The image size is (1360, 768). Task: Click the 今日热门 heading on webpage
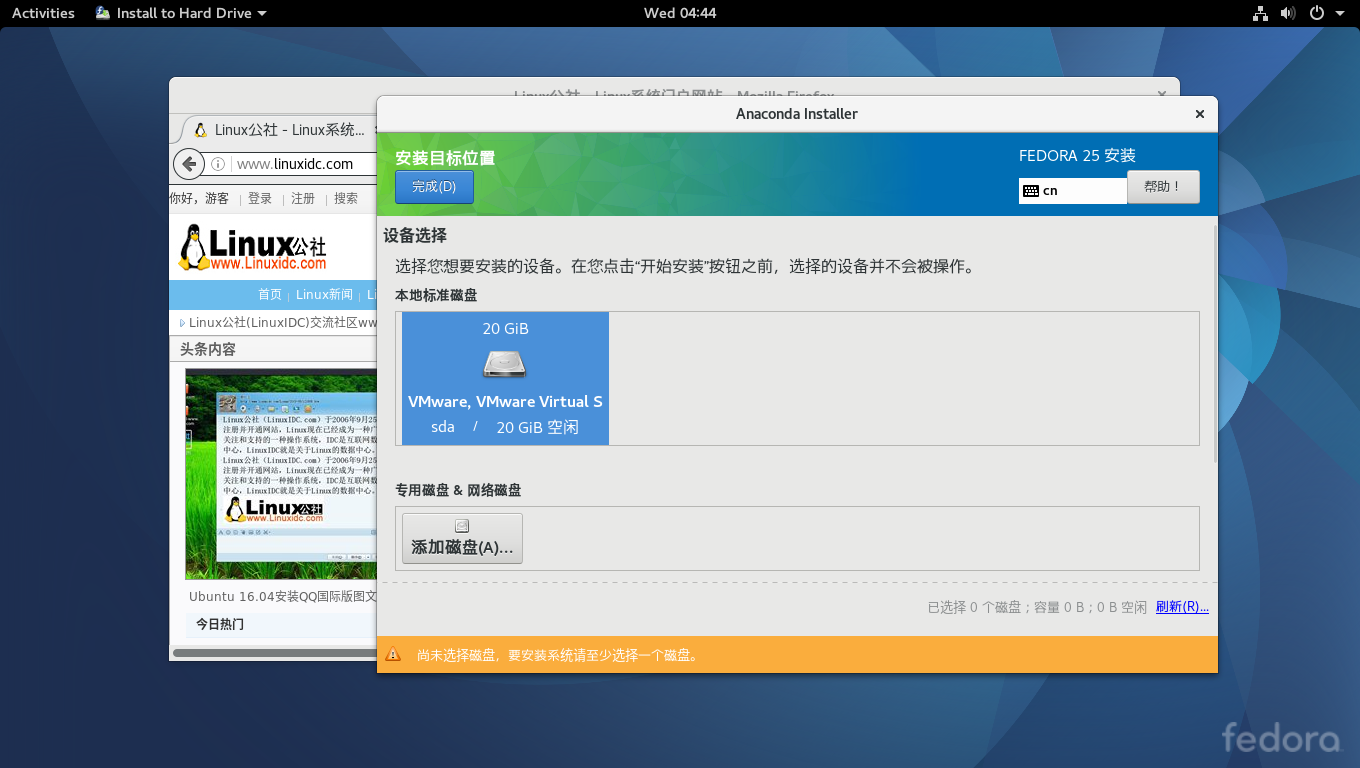(x=219, y=624)
